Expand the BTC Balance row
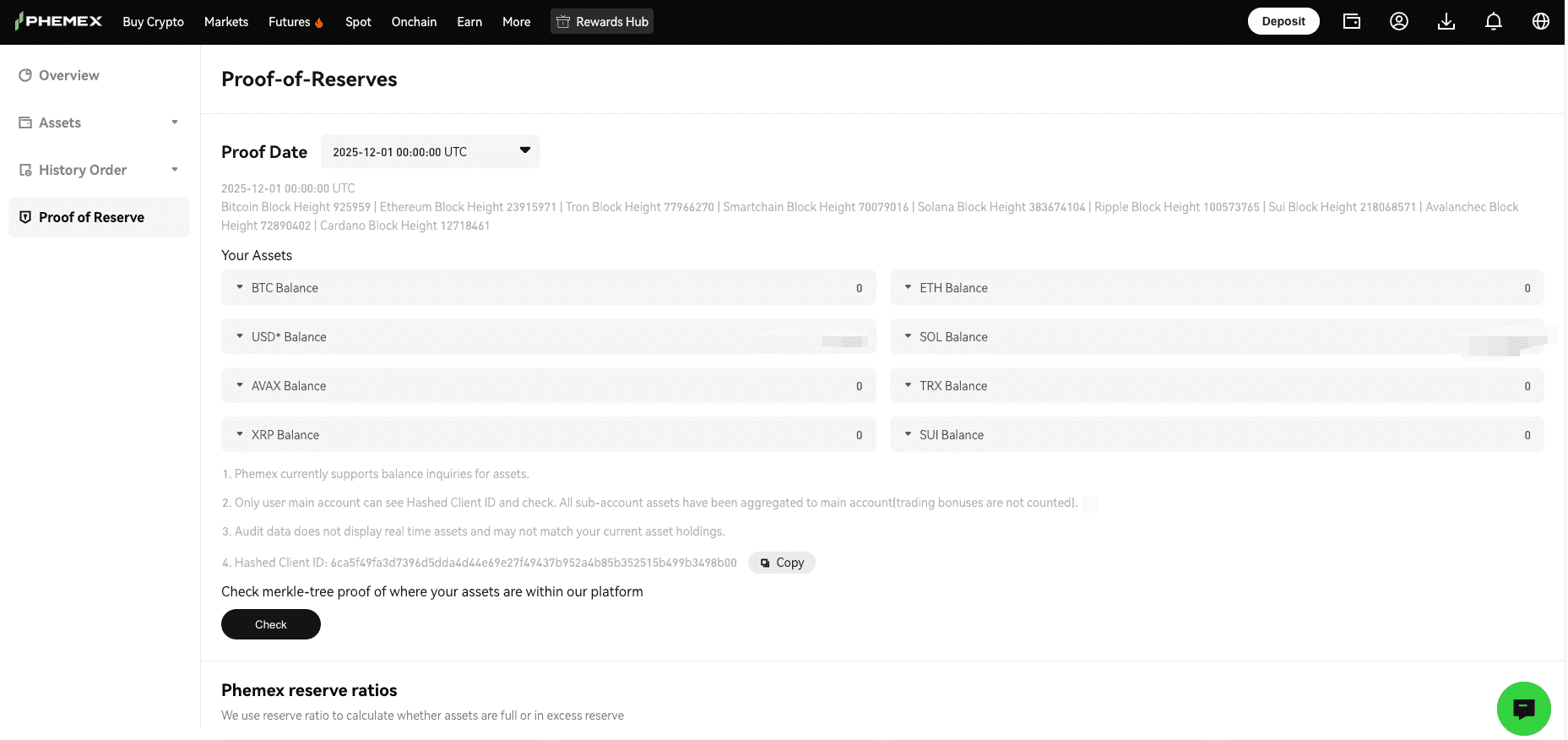Viewport: 1568px width, 740px height. click(x=549, y=287)
